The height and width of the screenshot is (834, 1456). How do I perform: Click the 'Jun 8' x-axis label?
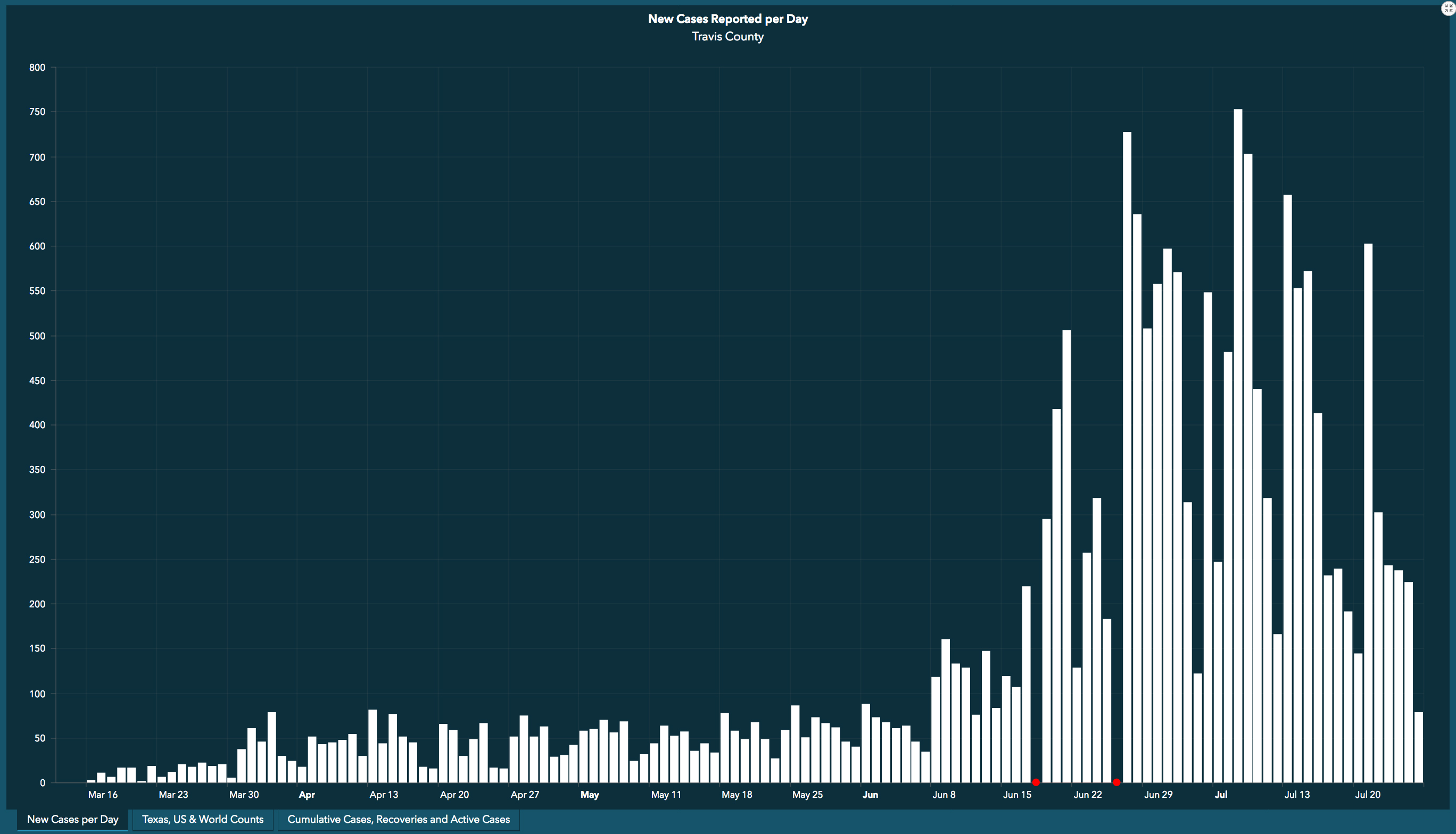(944, 795)
